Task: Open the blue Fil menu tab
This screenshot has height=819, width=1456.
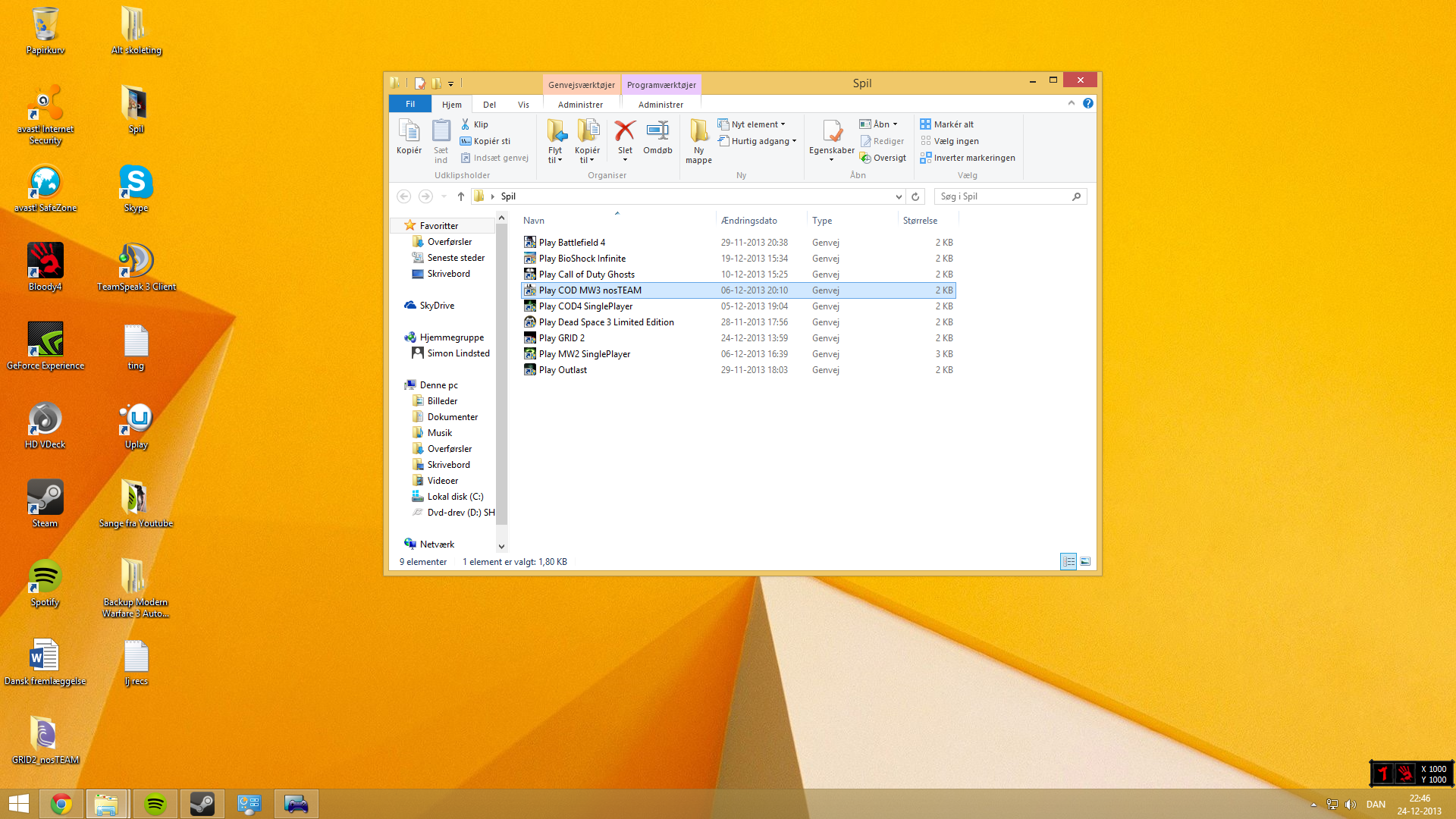Action: click(x=410, y=104)
